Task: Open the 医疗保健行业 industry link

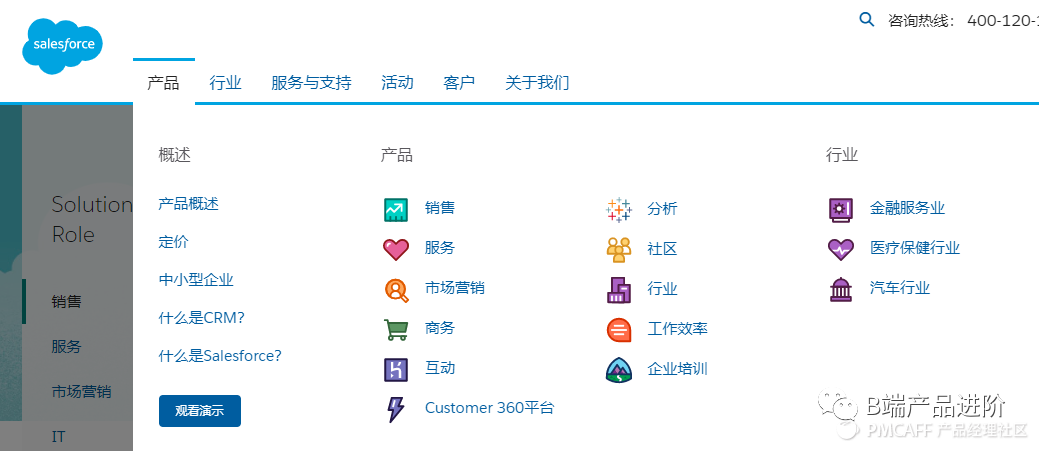Action: point(915,248)
